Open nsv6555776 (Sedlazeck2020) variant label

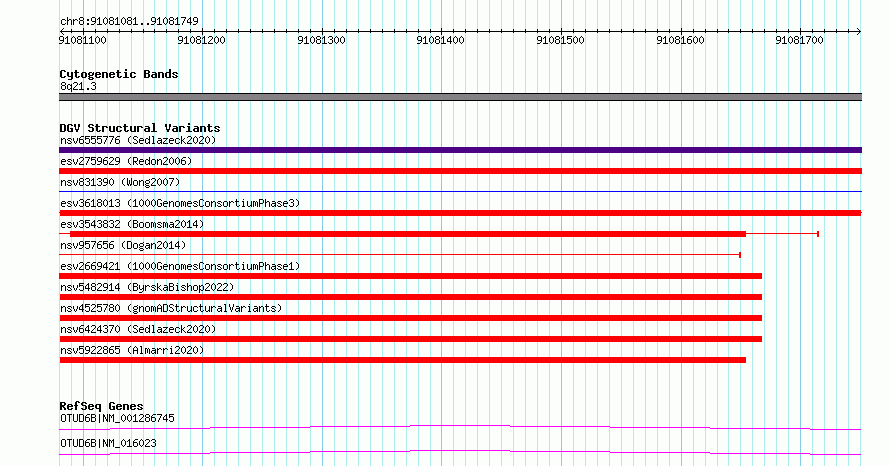coord(138,140)
